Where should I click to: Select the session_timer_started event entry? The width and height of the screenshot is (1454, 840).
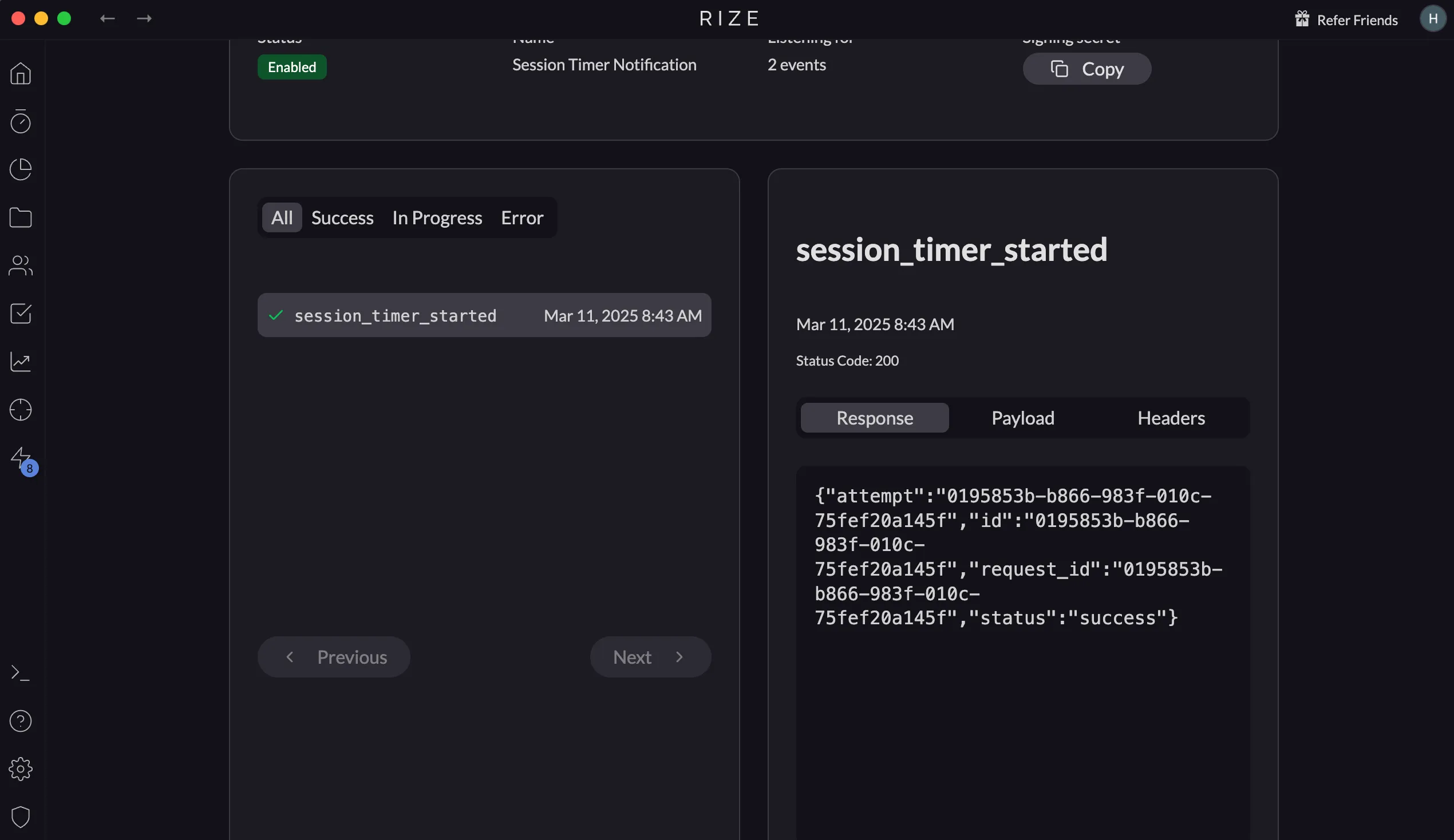485,315
